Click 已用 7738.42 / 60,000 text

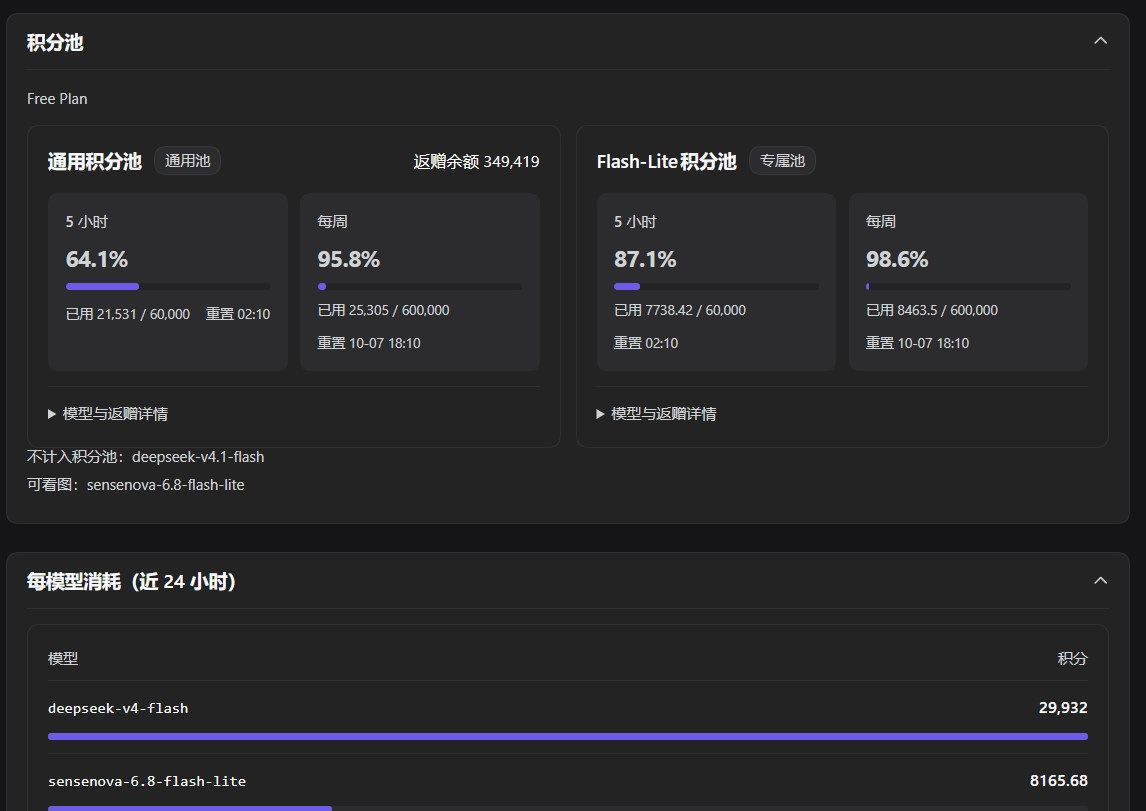point(680,310)
